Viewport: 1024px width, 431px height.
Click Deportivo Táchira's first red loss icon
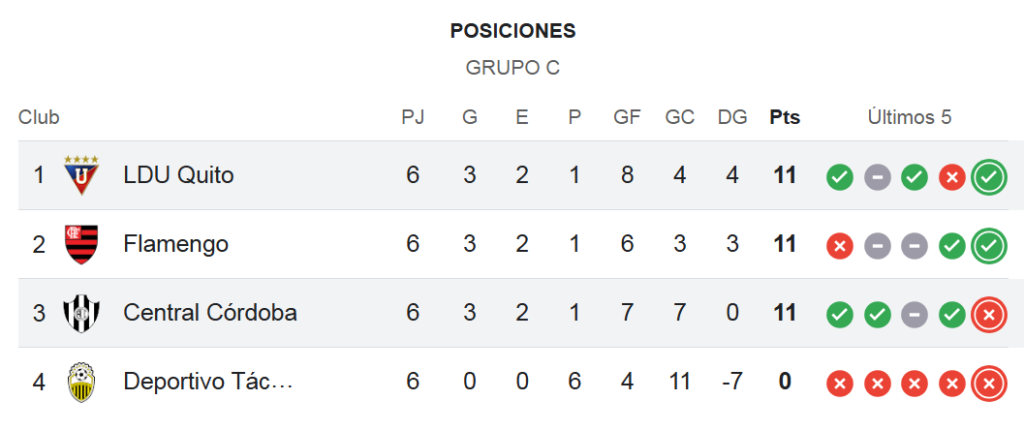click(840, 384)
